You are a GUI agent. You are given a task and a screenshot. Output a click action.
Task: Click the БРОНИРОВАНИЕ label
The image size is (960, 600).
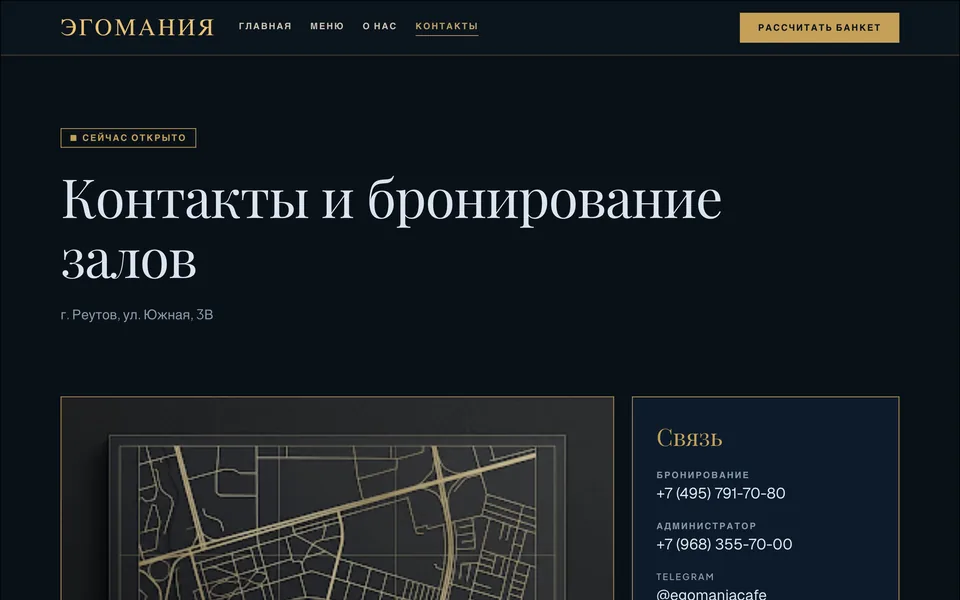coord(702,475)
